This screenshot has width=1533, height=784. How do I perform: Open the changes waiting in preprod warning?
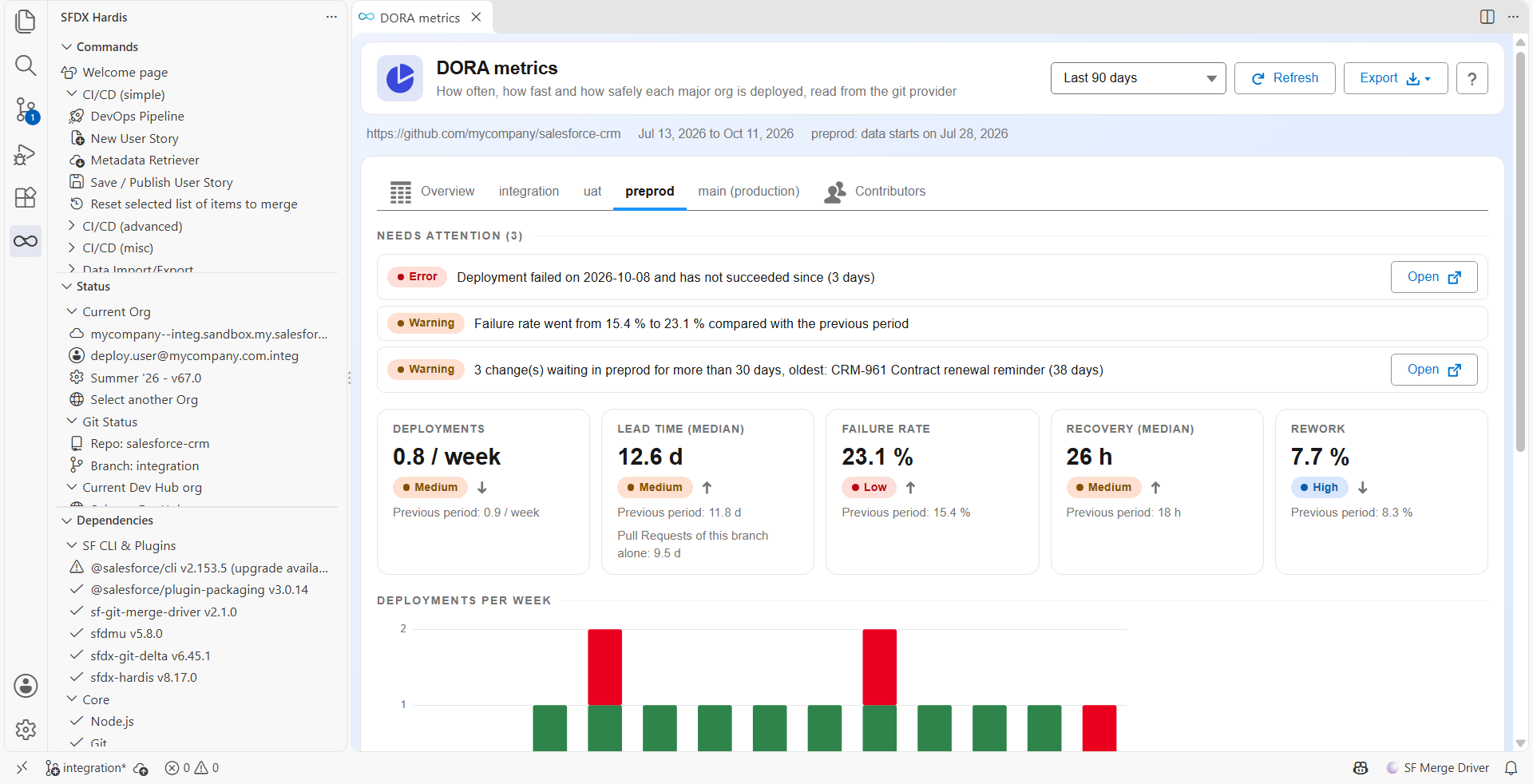pyautogui.click(x=1434, y=370)
